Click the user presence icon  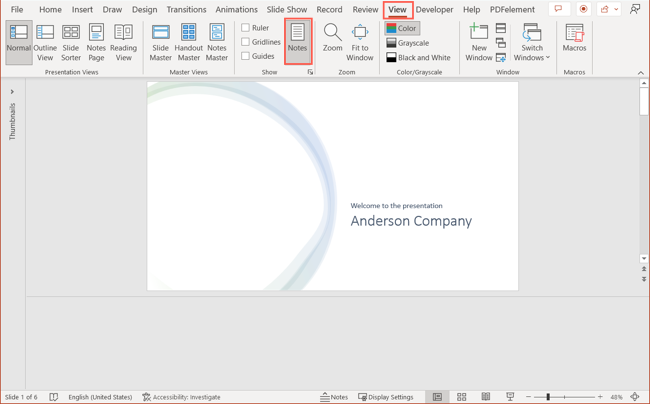tap(635, 9)
